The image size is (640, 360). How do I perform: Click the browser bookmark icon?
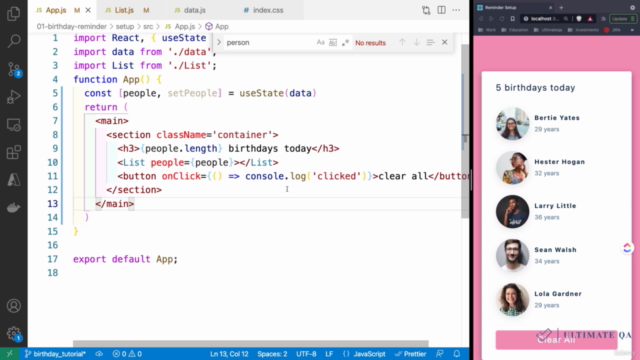pos(513,19)
